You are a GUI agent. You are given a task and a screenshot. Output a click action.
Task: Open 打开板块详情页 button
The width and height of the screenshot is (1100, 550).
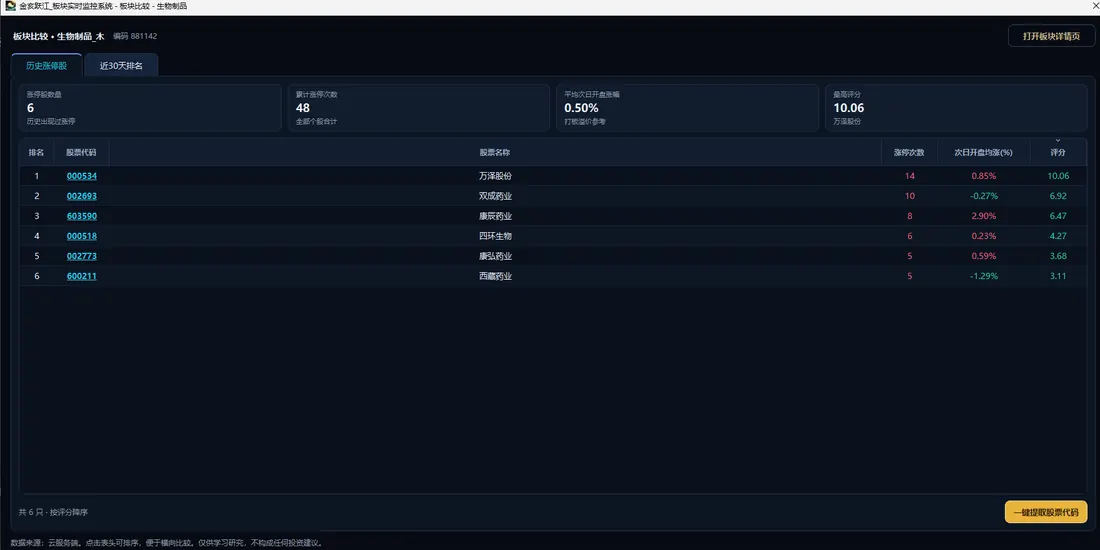1051,36
